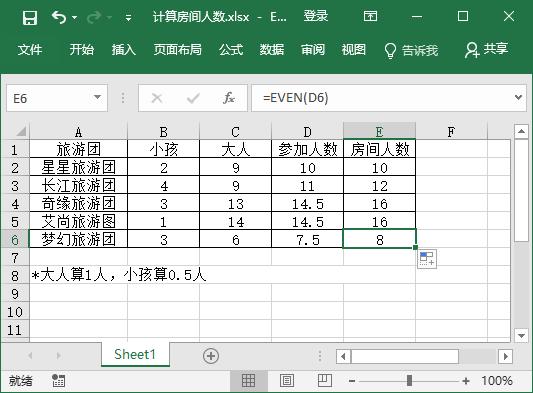The width and height of the screenshot is (533, 393).
Task: Click the Name Box showing E6
Action: pos(49,98)
